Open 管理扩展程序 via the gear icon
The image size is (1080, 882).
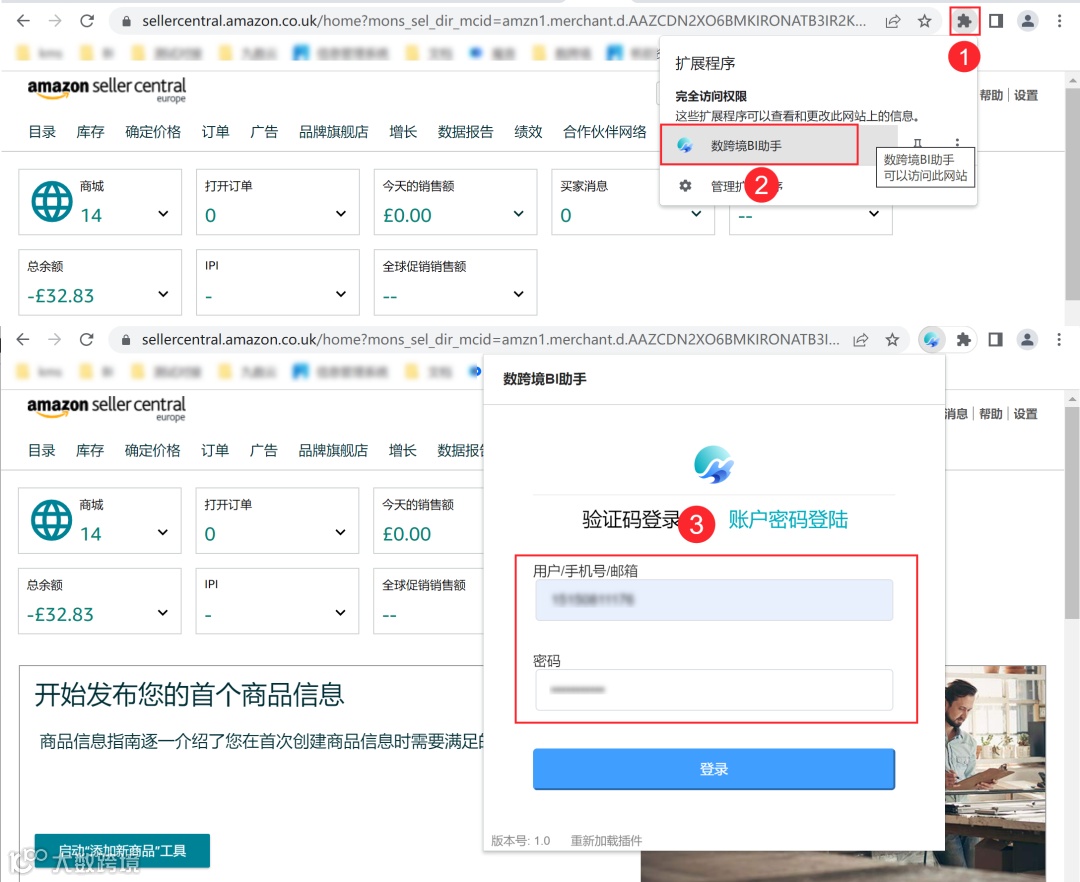click(685, 185)
